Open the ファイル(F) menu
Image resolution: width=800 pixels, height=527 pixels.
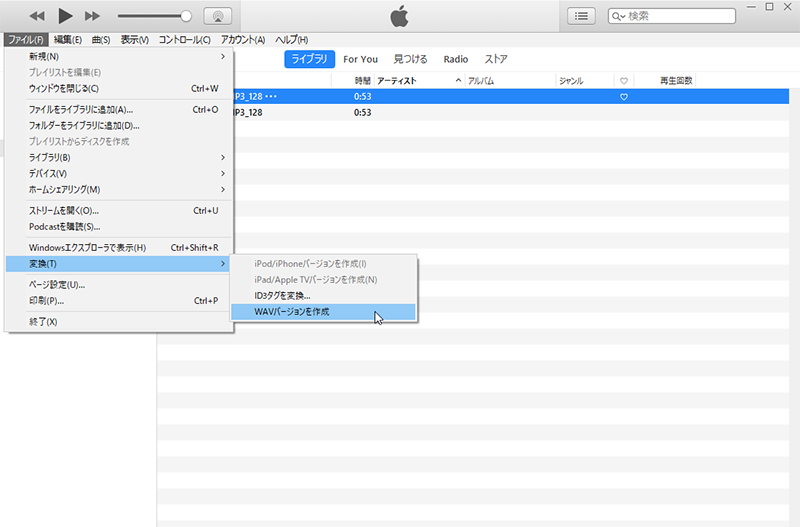pyautogui.click(x=26, y=40)
